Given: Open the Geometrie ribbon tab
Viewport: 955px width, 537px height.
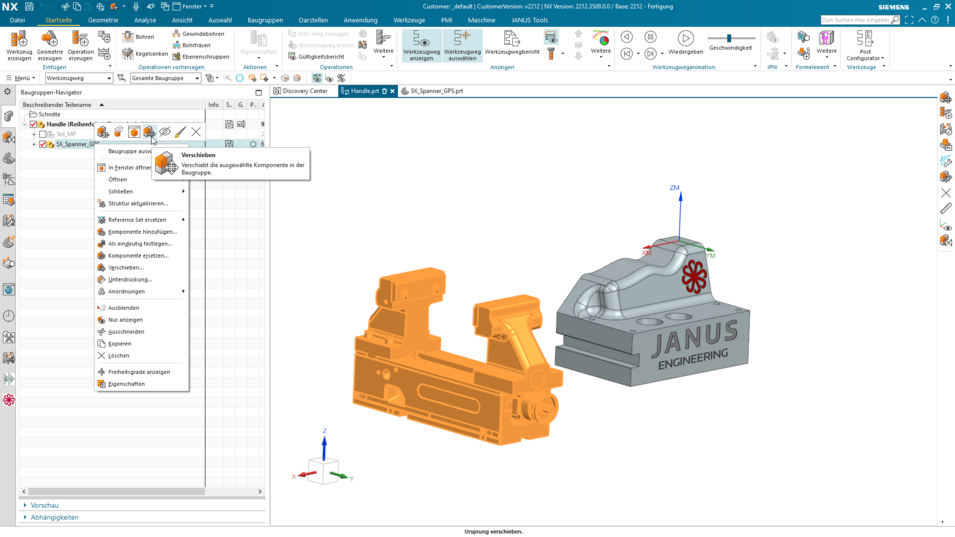Looking at the screenshot, I should (103, 20).
